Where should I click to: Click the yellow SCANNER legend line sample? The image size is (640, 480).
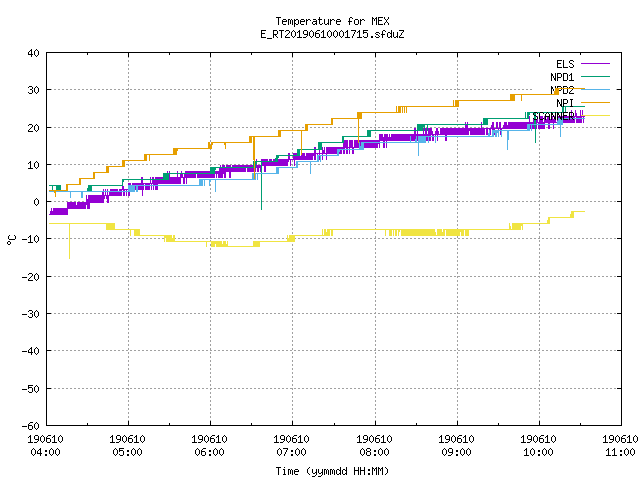coord(595,116)
